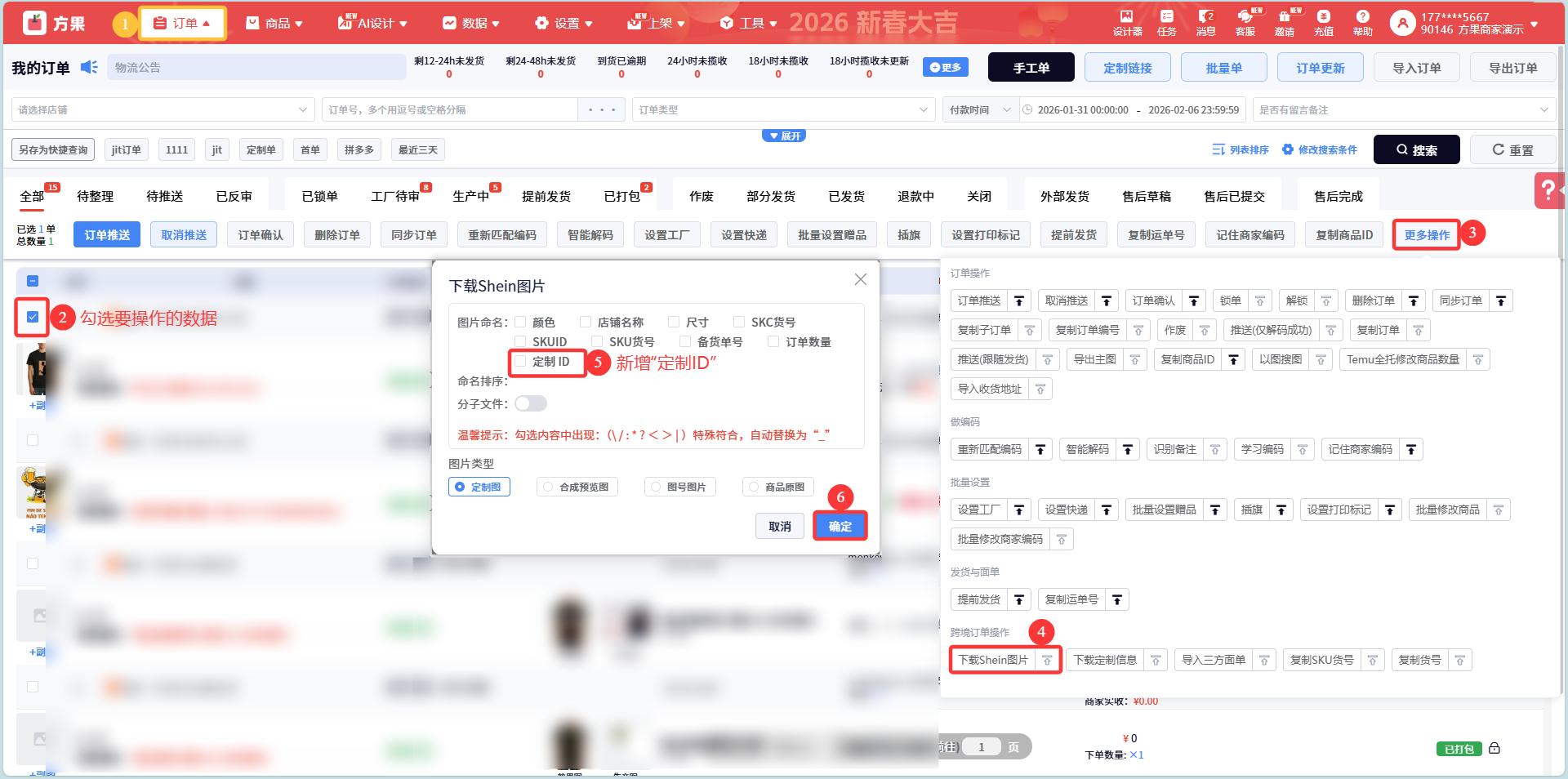
Task: Expand the AI设计 dropdown menu
Action: pyautogui.click(x=373, y=23)
